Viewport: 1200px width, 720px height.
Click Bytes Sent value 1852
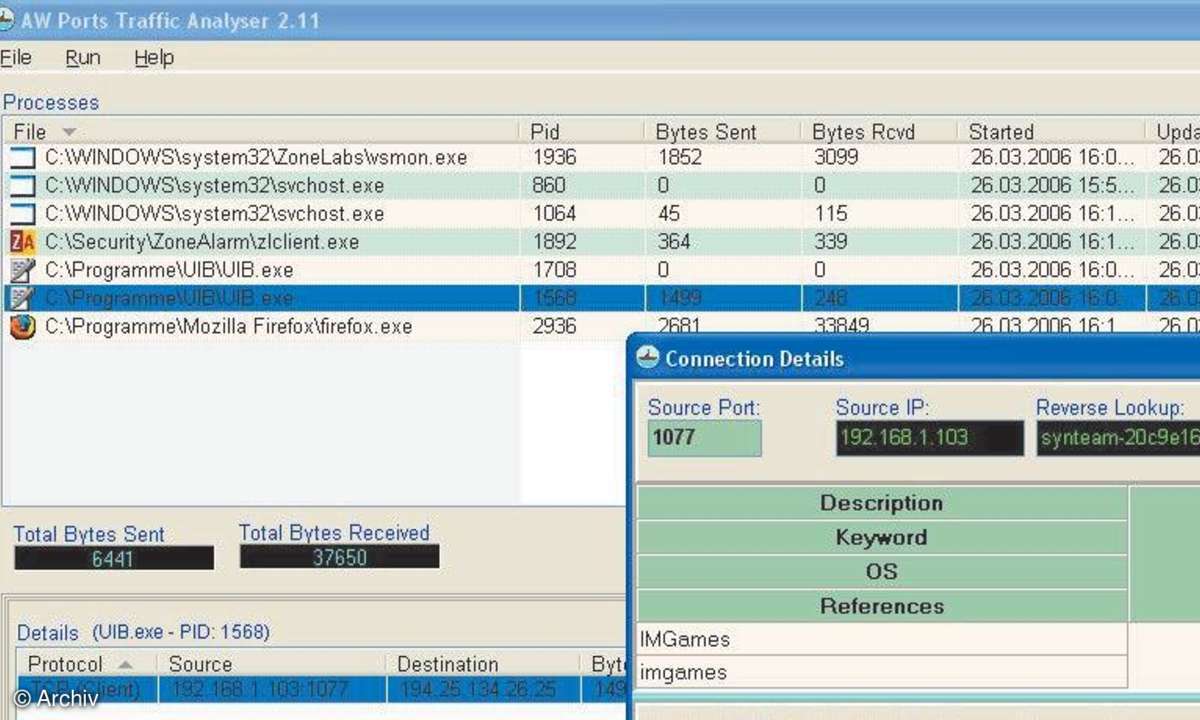tap(680, 157)
